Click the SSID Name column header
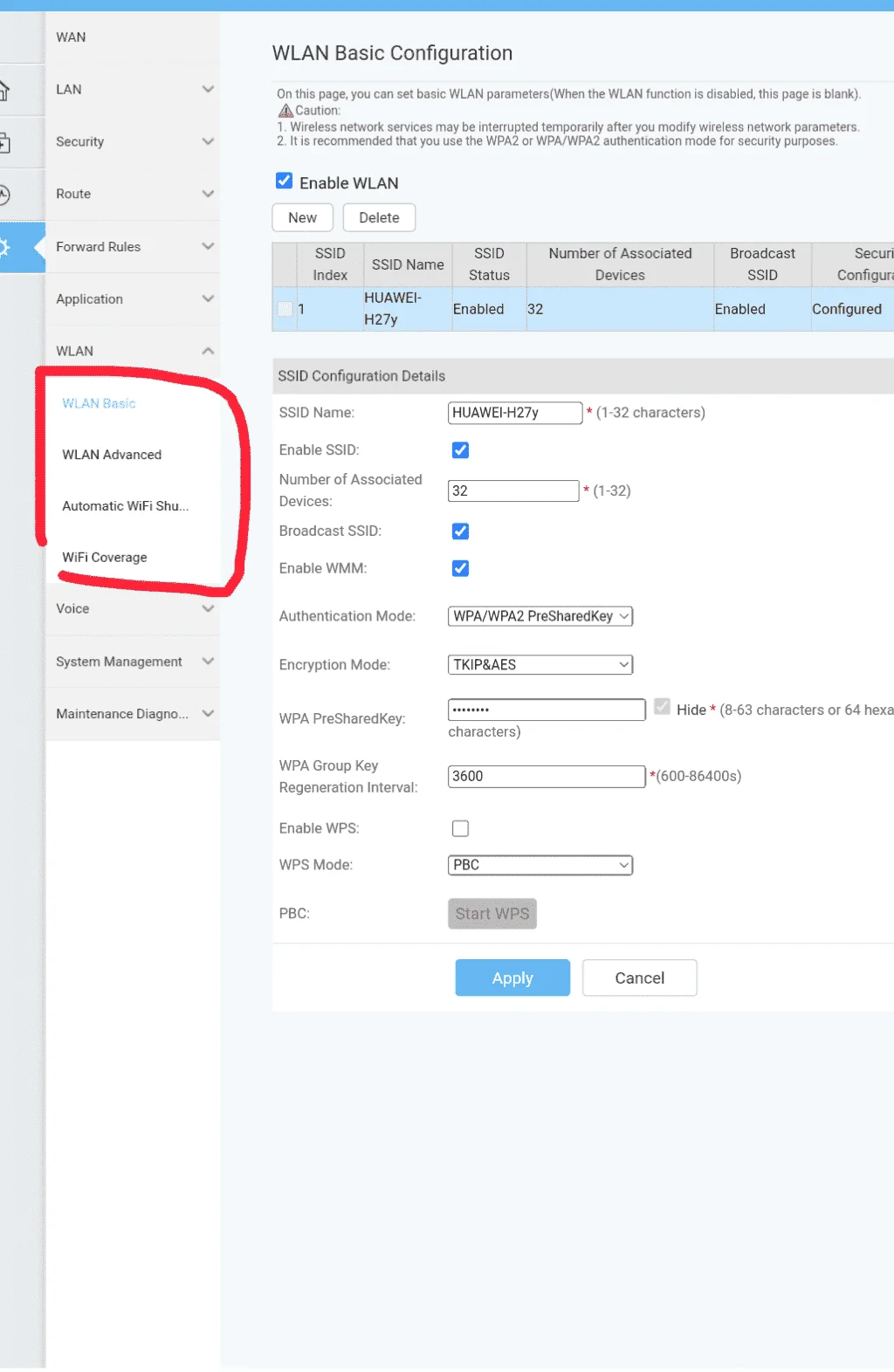Viewport: 894px width, 1372px height. [x=408, y=264]
